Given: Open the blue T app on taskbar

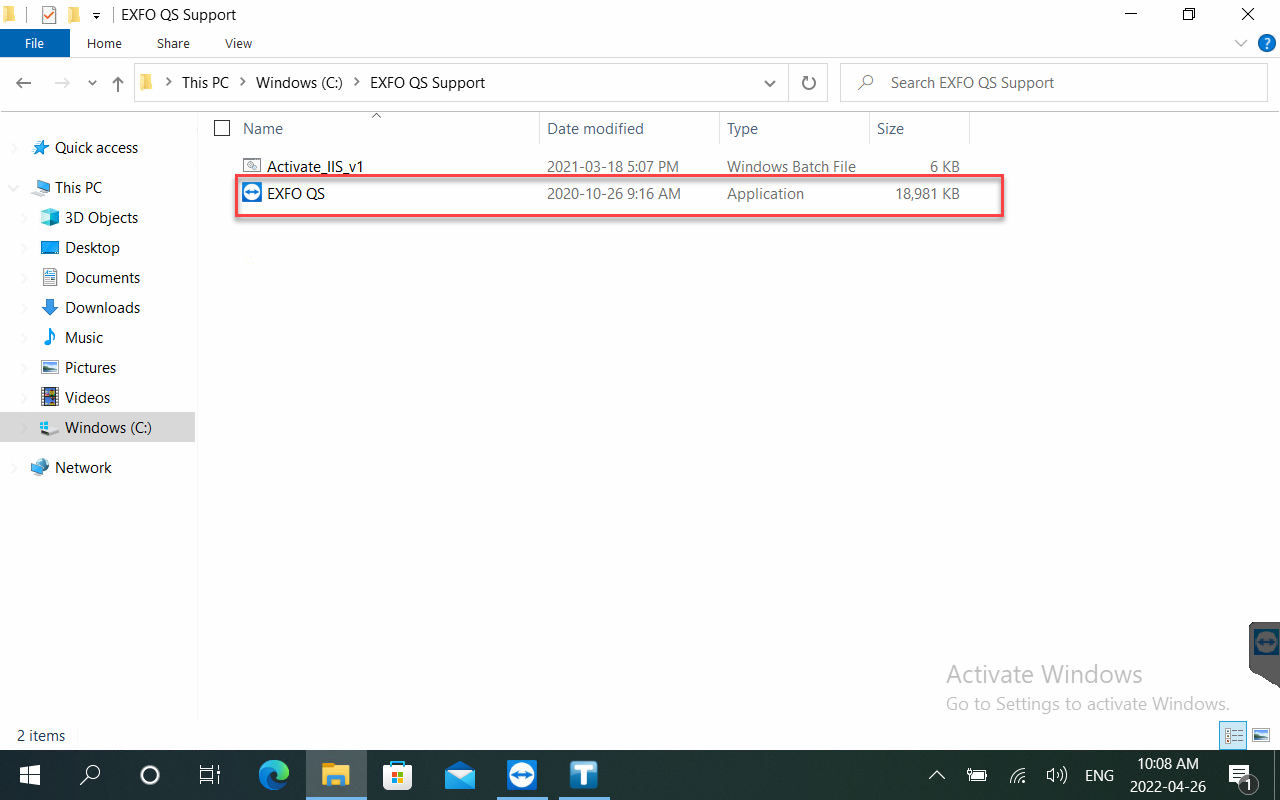Looking at the screenshot, I should coord(584,775).
